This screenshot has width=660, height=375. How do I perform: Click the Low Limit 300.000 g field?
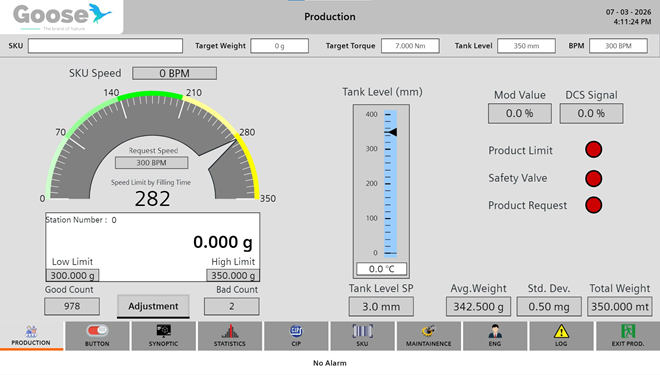click(72, 276)
